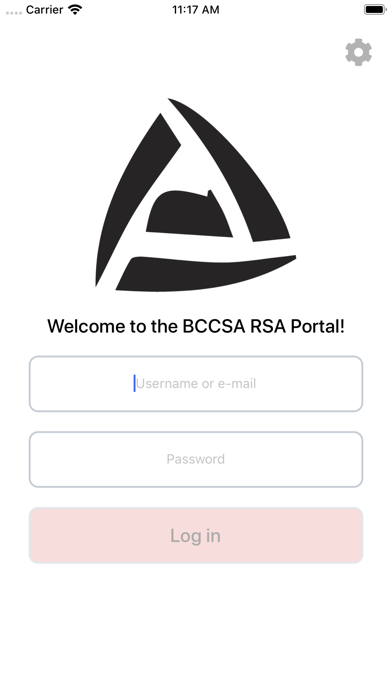The width and height of the screenshot is (392, 696).
Task: Click the logo's left curved blade
Action: coord(138,199)
